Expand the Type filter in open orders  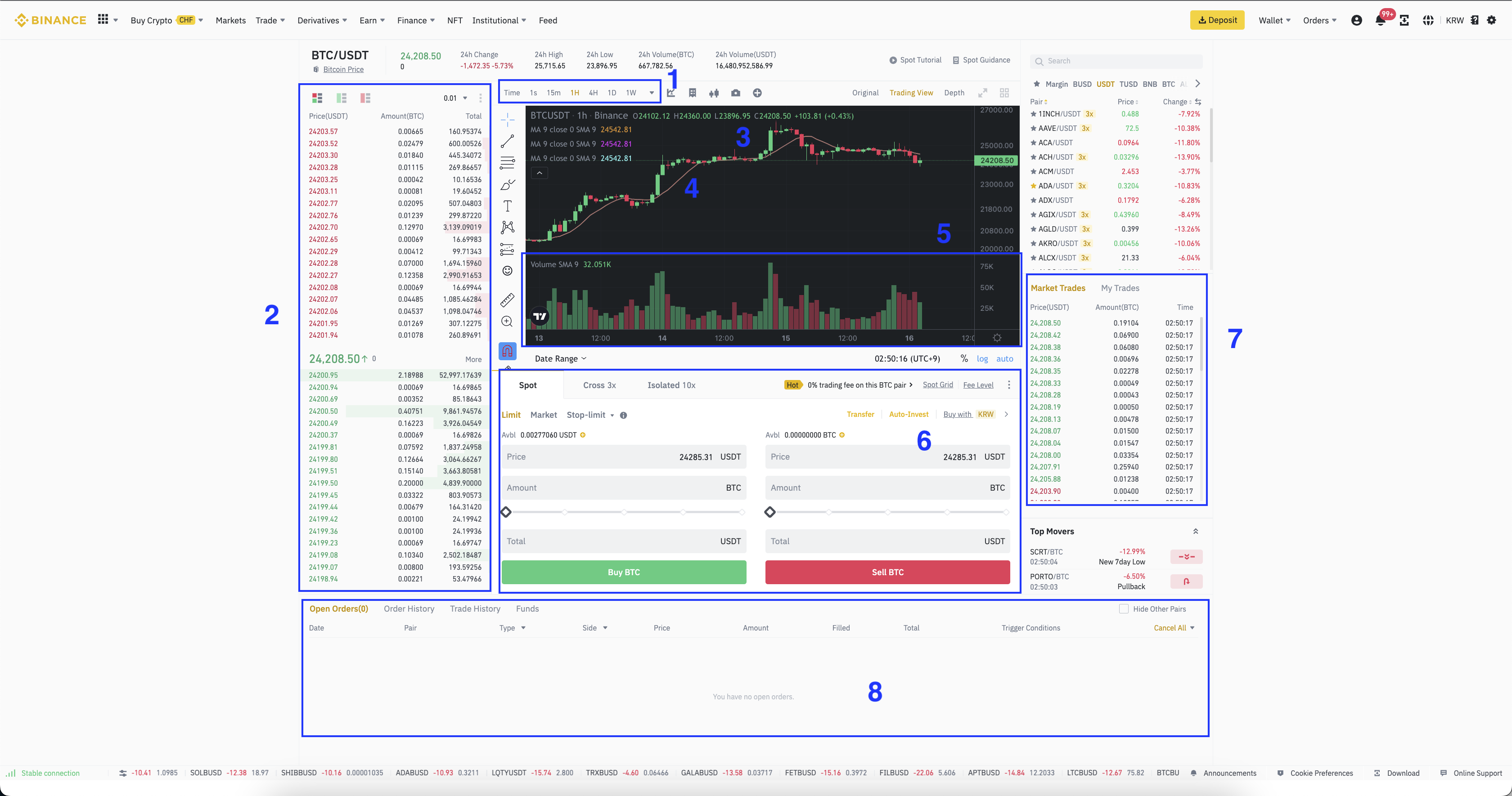513,628
